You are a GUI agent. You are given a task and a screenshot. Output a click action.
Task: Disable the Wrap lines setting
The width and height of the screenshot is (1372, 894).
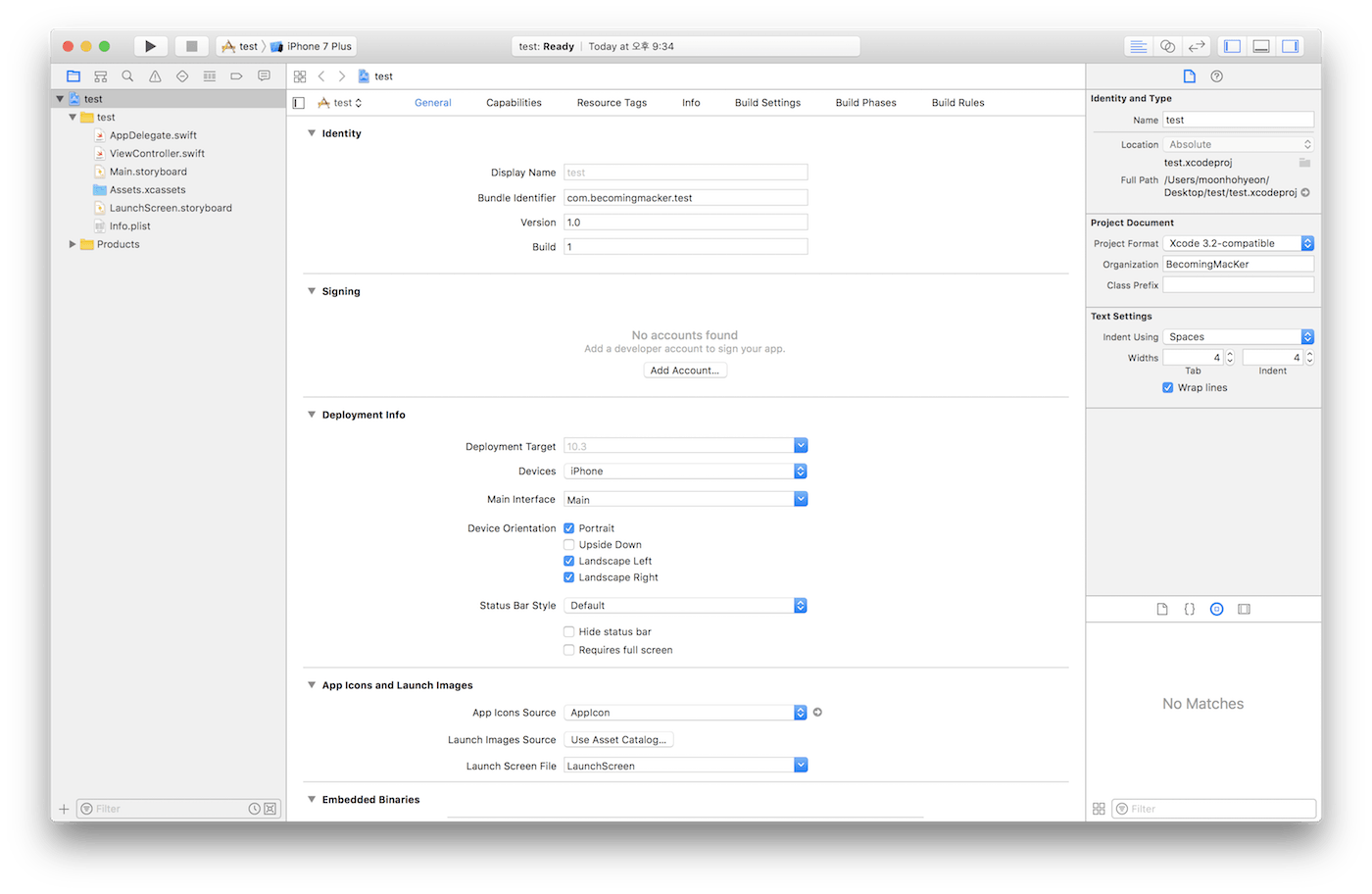[1167, 387]
